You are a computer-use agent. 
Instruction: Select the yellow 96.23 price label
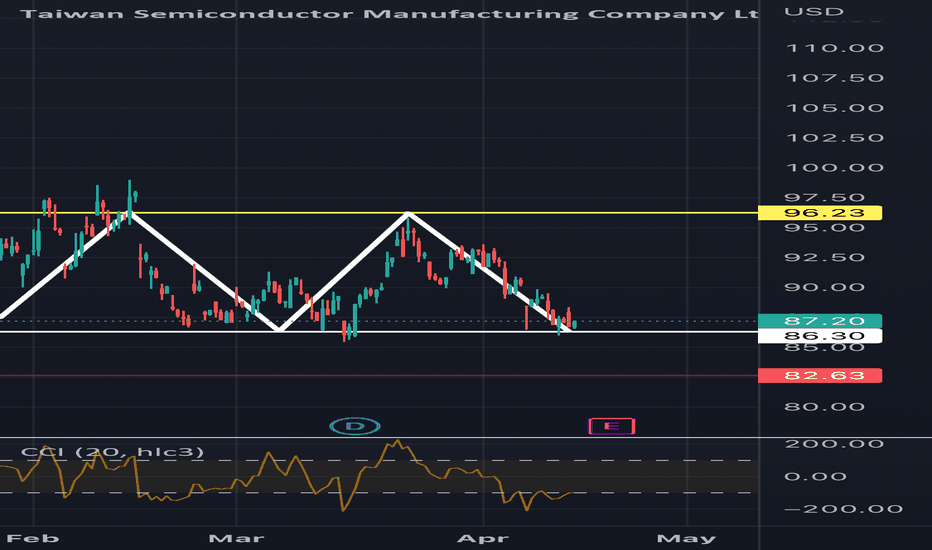tap(820, 213)
